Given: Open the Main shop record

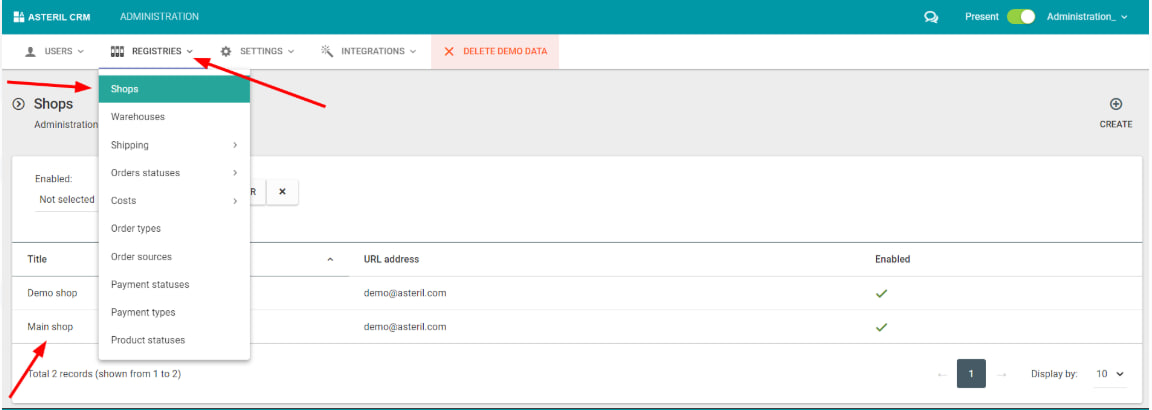Looking at the screenshot, I should click(x=50, y=327).
